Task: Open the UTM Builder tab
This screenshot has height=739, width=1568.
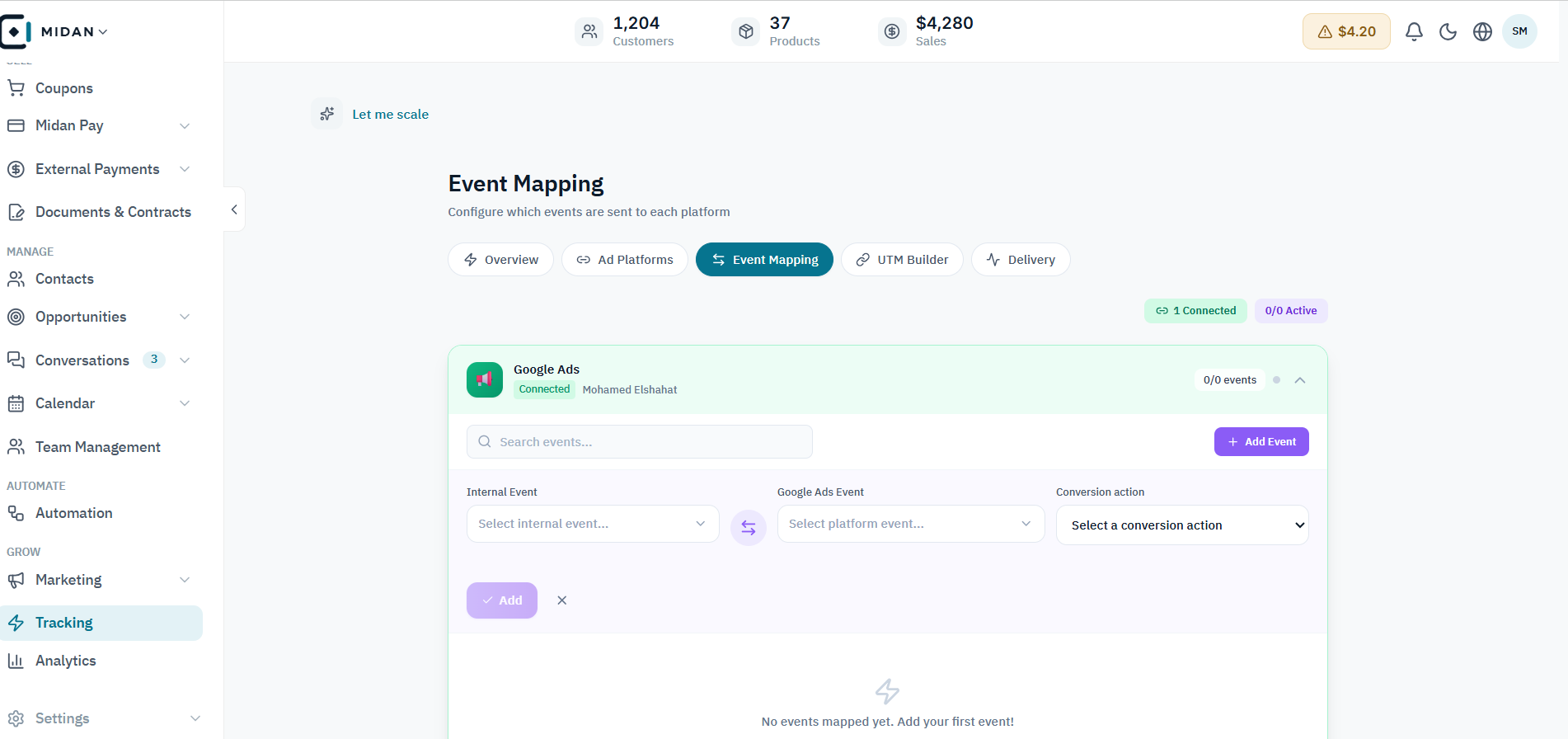Action: point(902,260)
